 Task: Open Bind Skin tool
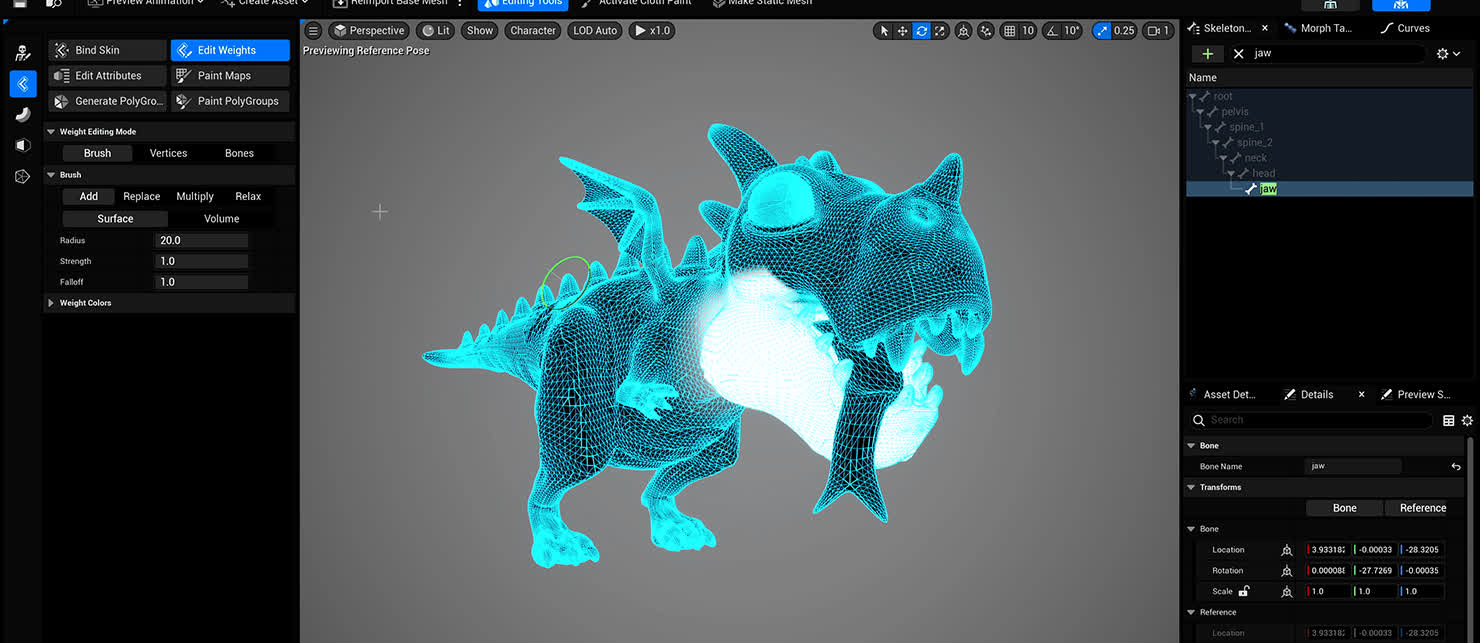point(107,50)
